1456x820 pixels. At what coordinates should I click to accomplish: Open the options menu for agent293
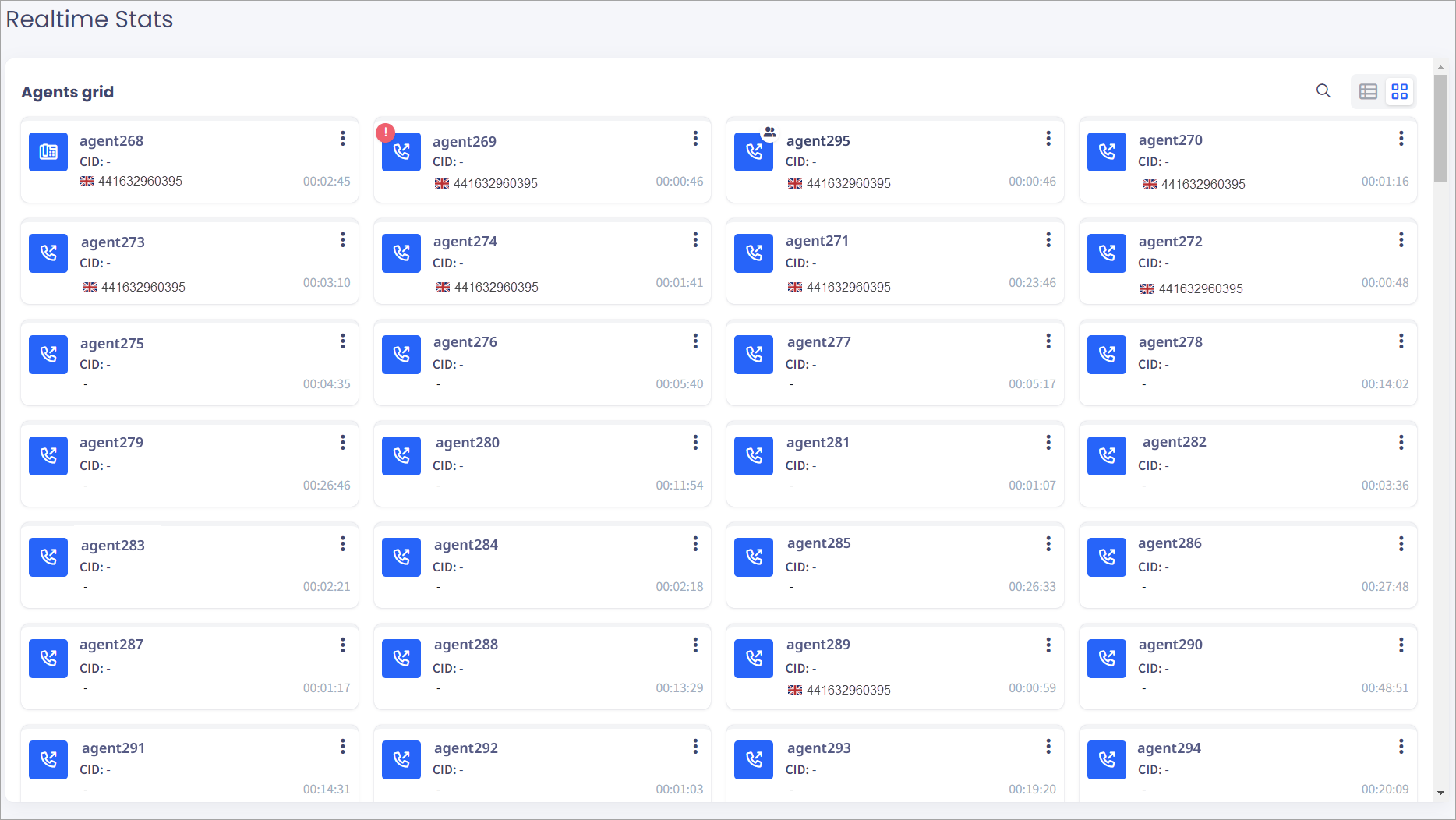click(1048, 747)
